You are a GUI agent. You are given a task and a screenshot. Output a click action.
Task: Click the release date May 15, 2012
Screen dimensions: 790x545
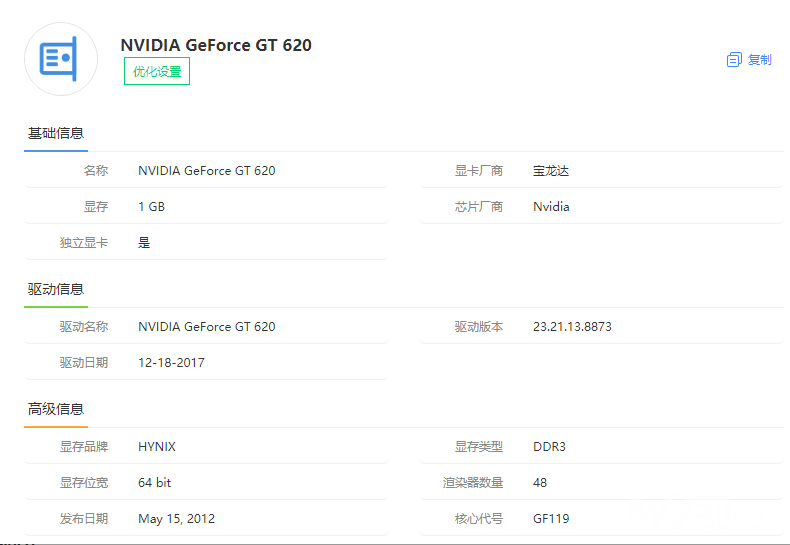tap(176, 519)
